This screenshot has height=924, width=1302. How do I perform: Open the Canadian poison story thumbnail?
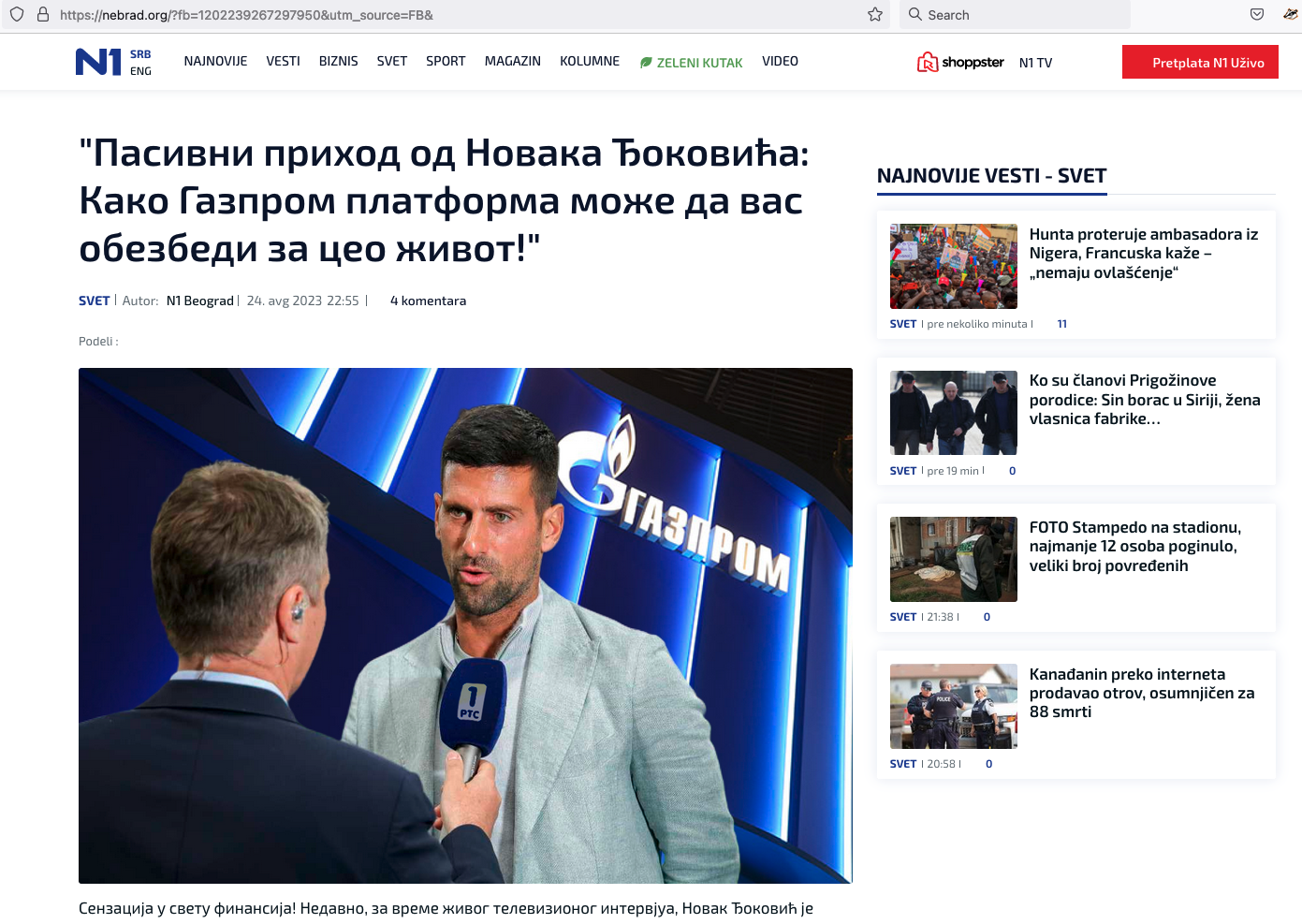953,706
